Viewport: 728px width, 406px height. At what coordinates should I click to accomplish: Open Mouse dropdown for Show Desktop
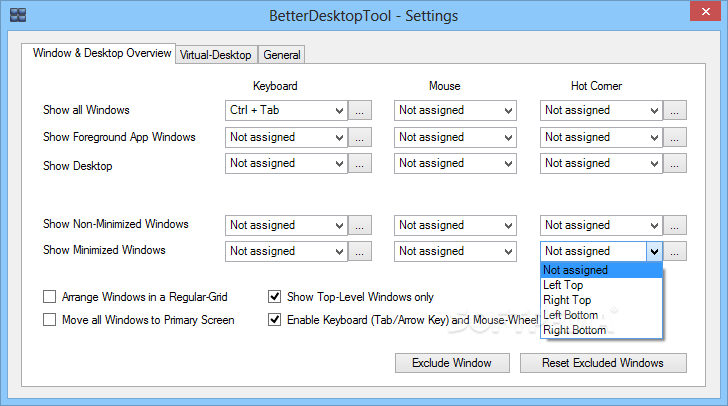[x=455, y=164]
